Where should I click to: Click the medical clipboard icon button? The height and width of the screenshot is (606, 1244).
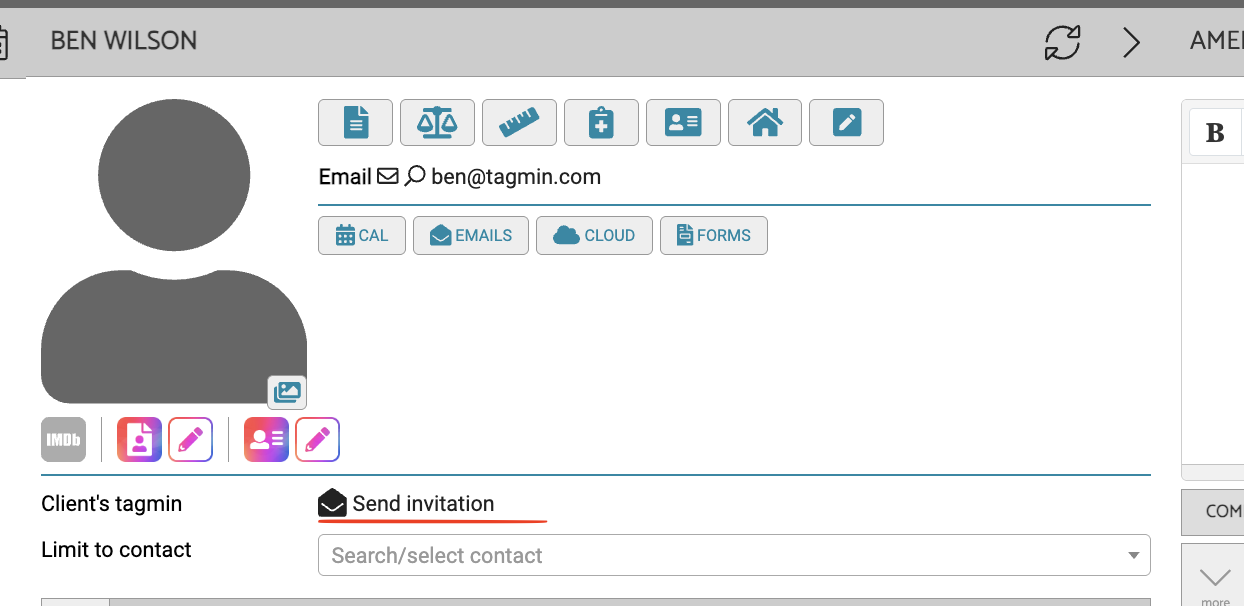click(601, 123)
